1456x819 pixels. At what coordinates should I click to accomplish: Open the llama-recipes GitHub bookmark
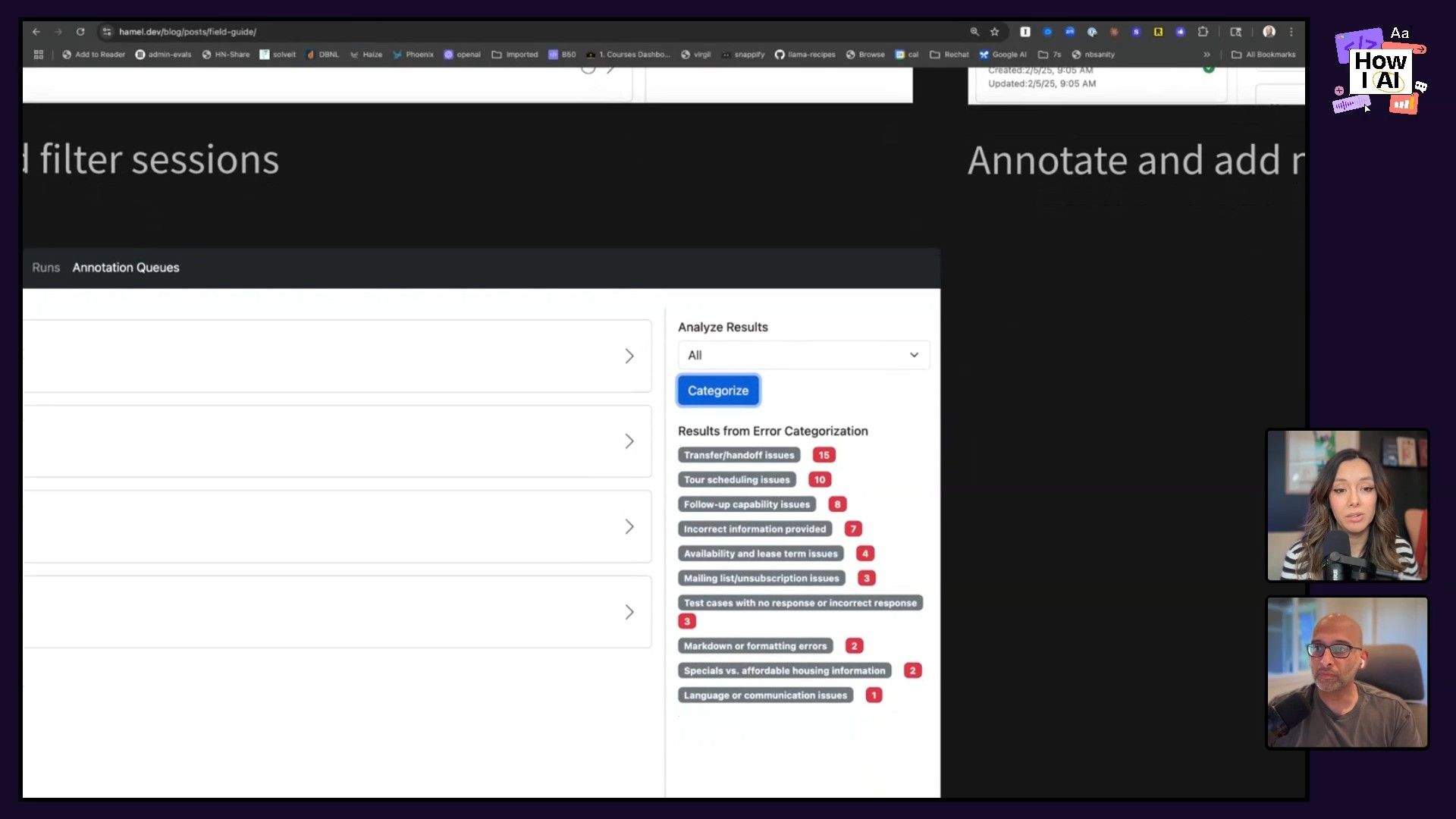pos(805,55)
